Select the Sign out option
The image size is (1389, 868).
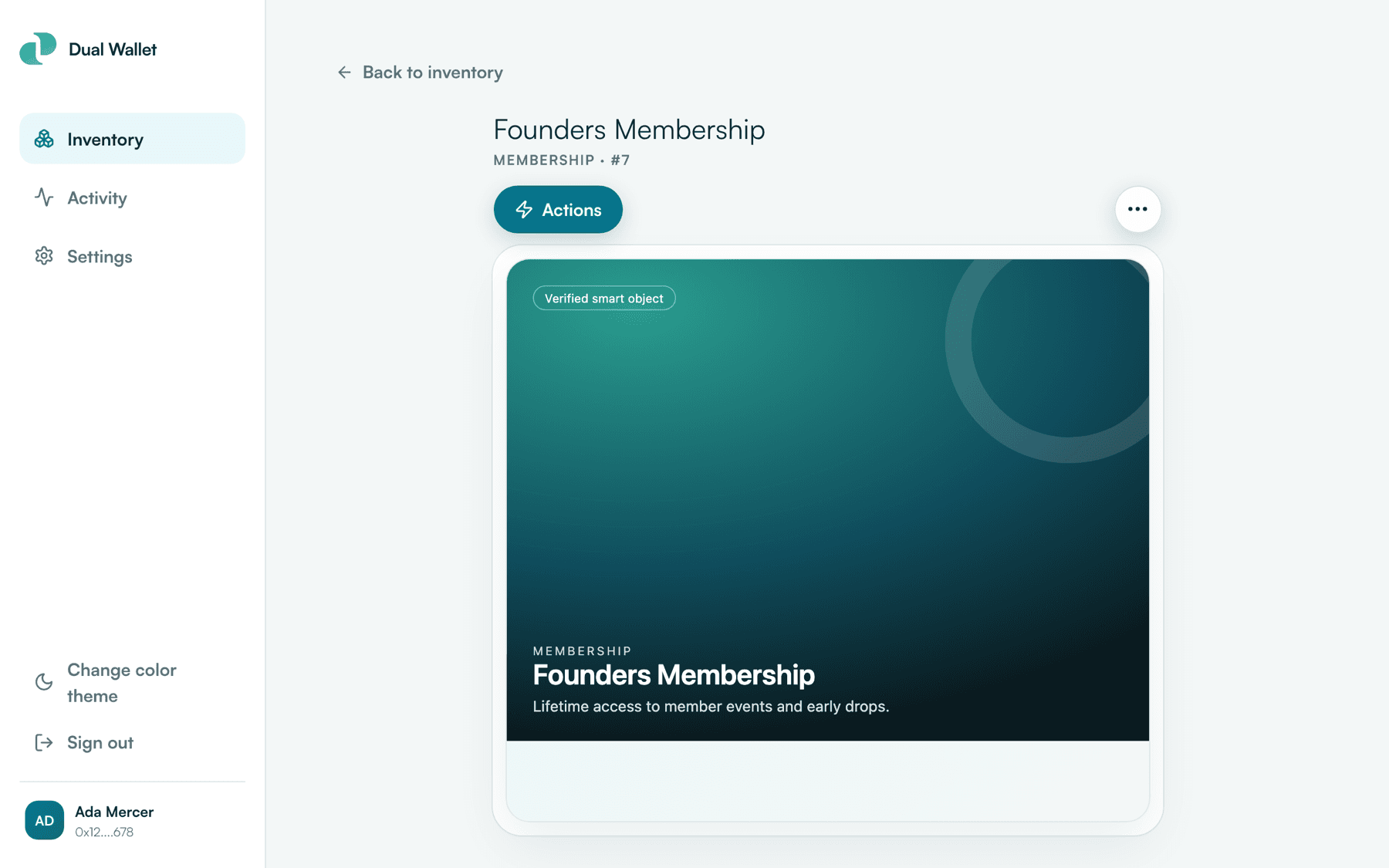click(133, 742)
